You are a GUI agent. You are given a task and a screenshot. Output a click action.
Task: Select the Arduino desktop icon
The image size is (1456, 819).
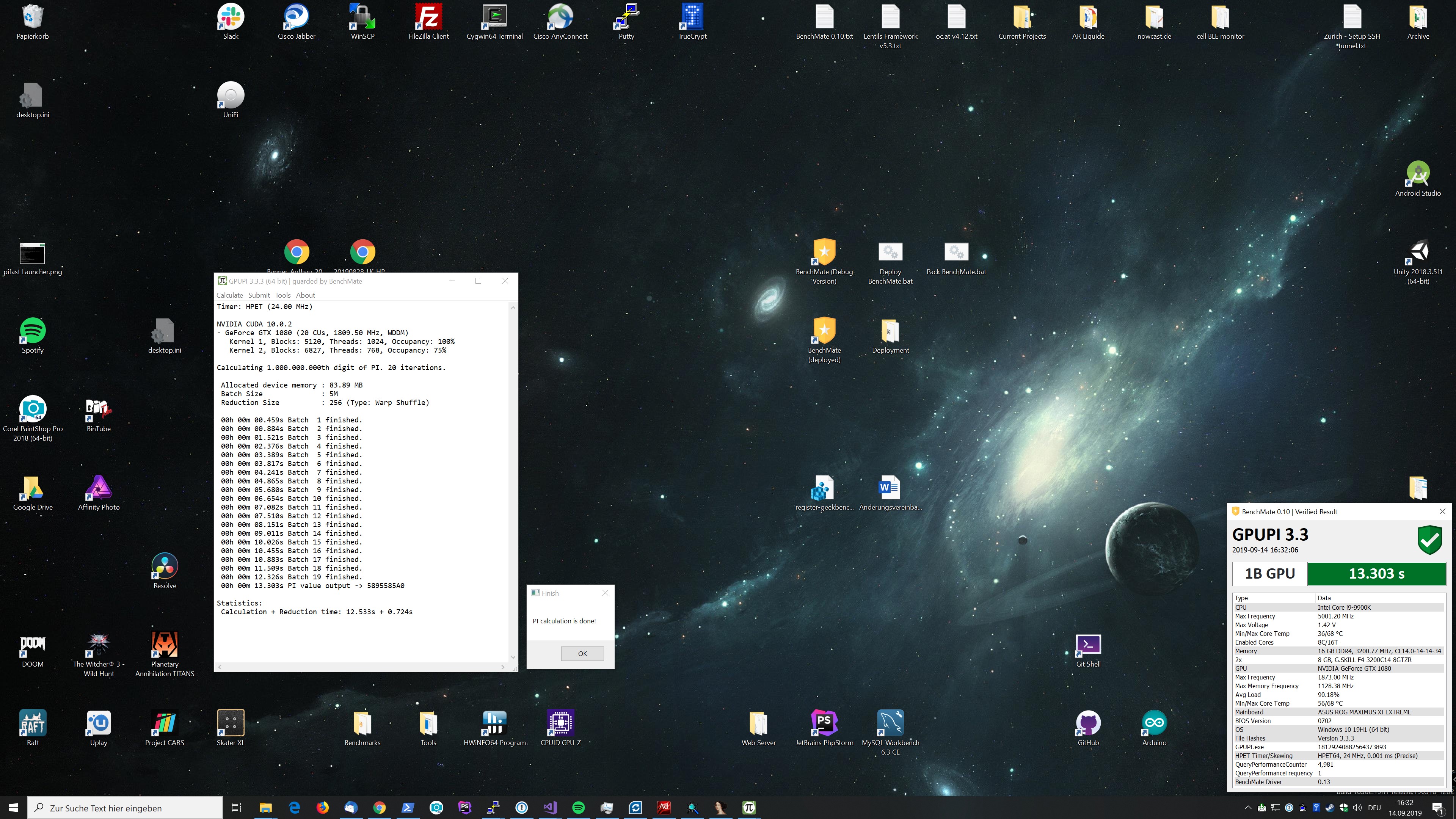click(1153, 728)
